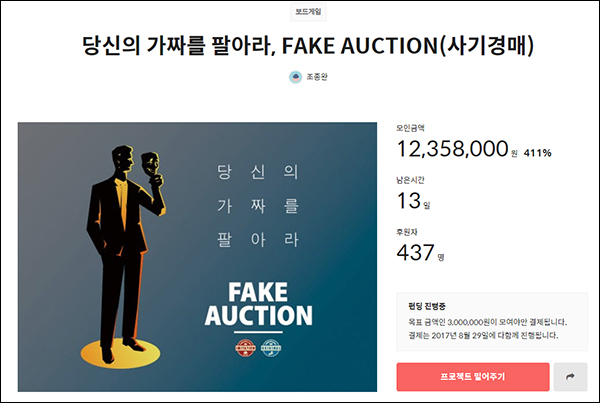This screenshot has height=403, width=600.
Task: Click the 모인금액 label
Action: (x=411, y=127)
